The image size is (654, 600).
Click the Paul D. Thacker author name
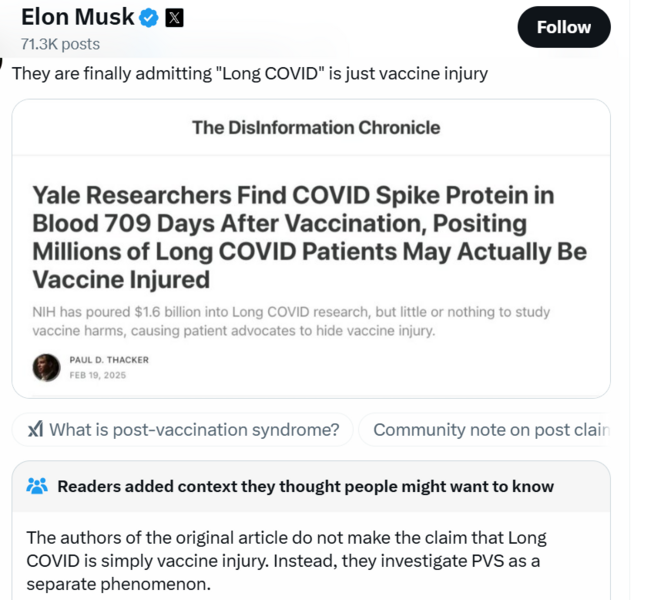point(109,360)
